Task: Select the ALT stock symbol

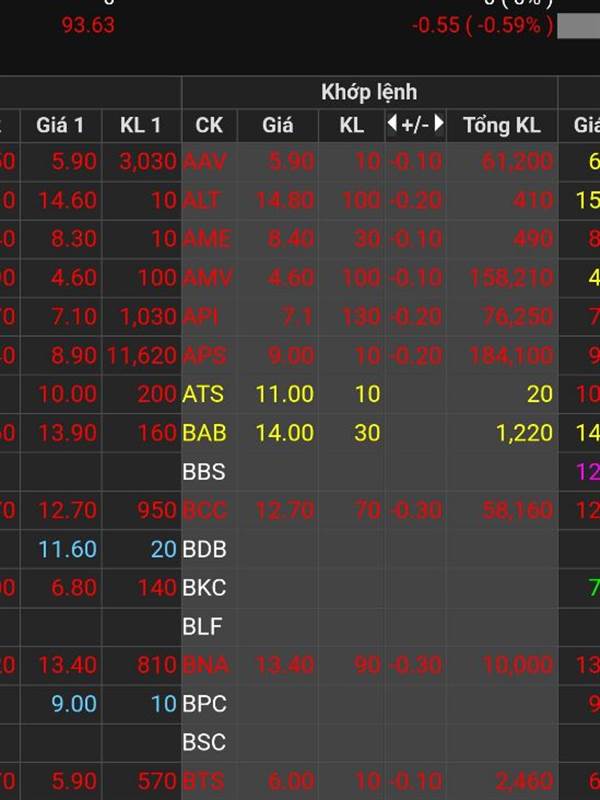Action: click(202, 200)
